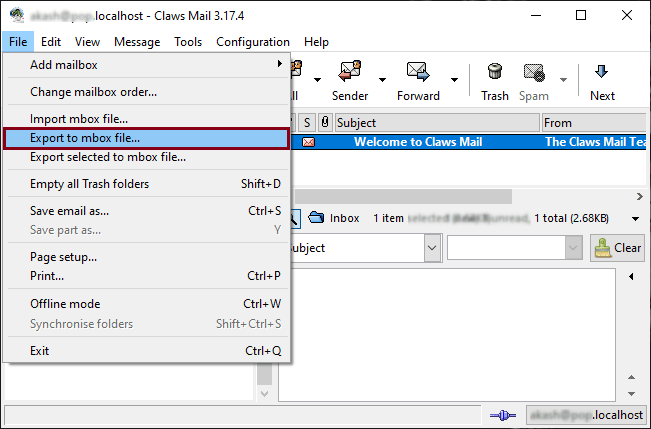Open the Forward options dropdown arrow
651x429 pixels.
[x=454, y=79]
